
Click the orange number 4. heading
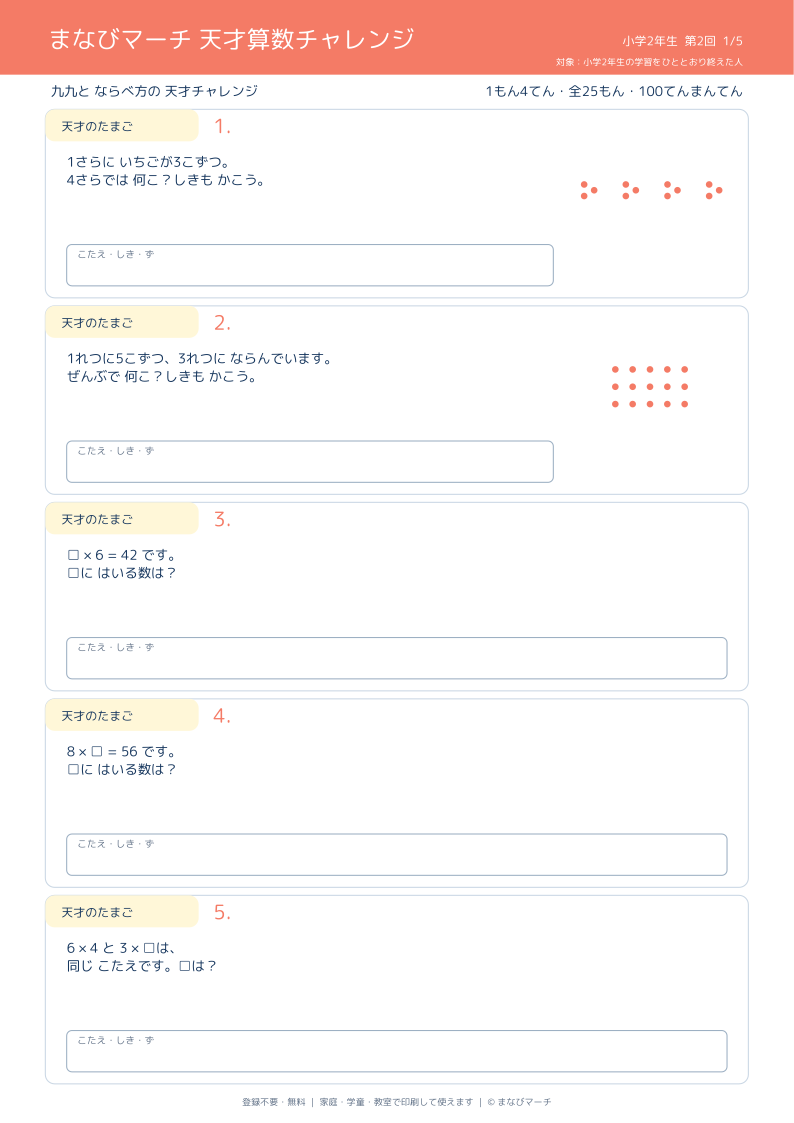pyautogui.click(x=222, y=716)
